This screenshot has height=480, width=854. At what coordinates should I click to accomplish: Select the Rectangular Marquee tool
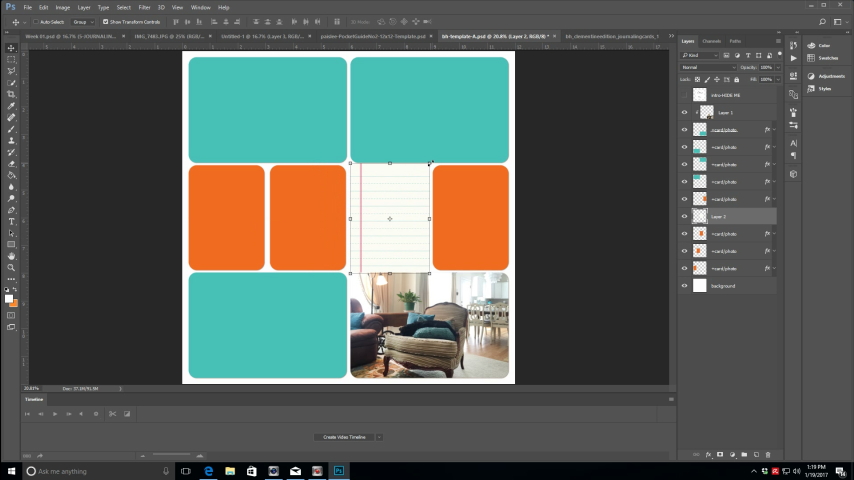[11, 59]
